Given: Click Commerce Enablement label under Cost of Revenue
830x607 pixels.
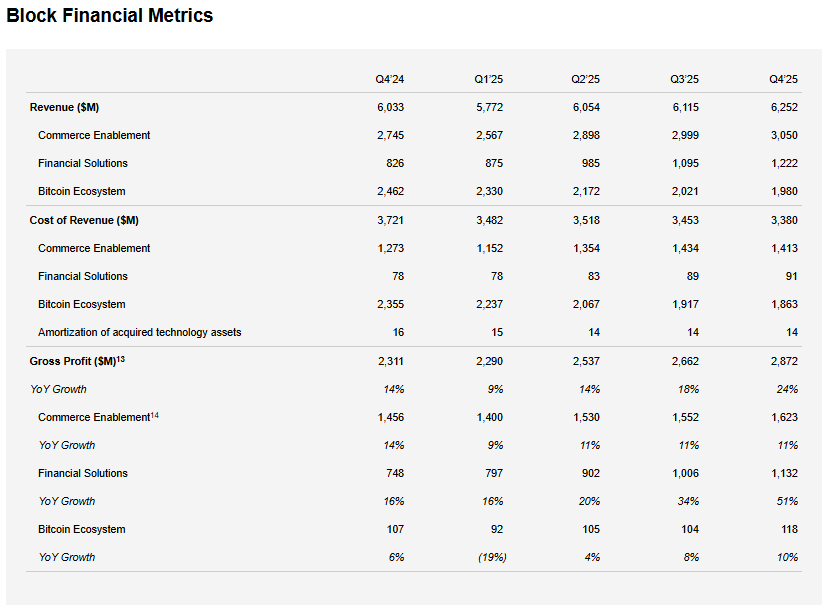Looking at the screenshot, I should [x=94, y=248].
